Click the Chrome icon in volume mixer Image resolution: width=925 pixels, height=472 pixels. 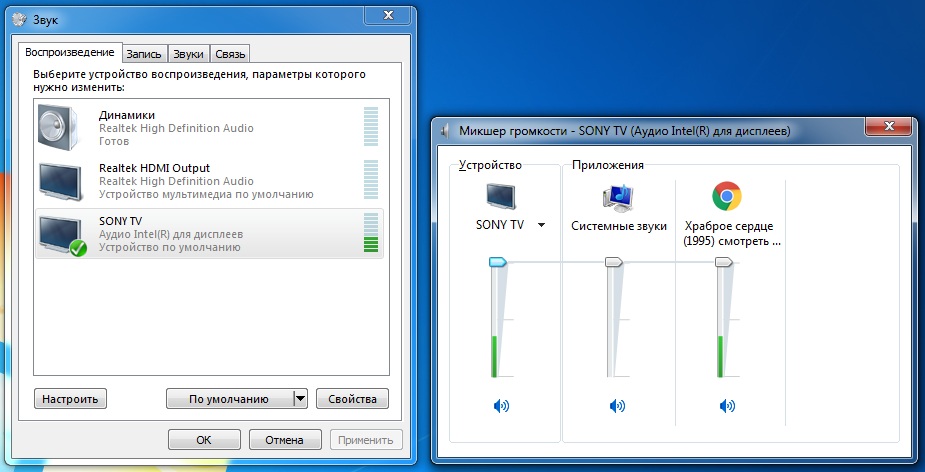point(727,196)
